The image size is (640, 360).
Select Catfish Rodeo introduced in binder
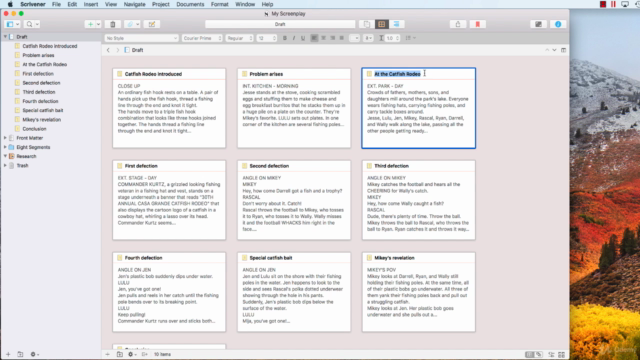click(x=50, y=46)
